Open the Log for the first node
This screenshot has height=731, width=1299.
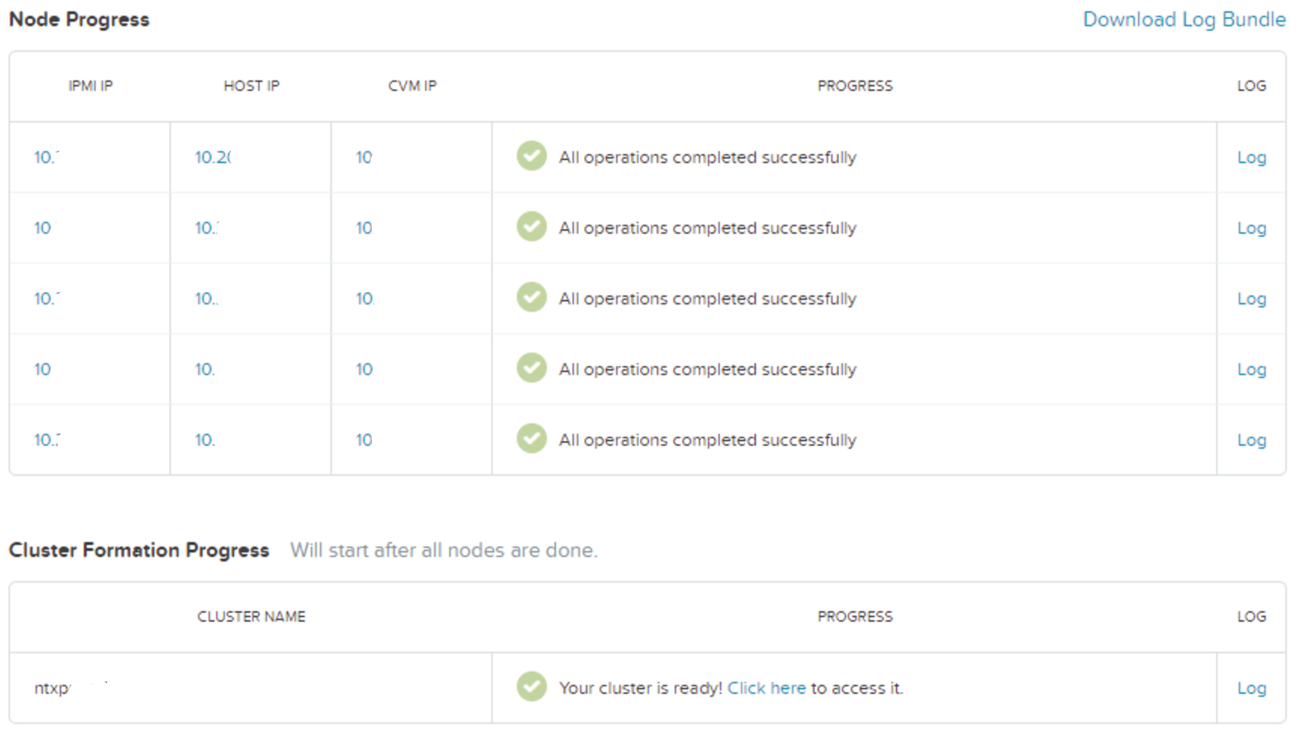[1251, 157]
